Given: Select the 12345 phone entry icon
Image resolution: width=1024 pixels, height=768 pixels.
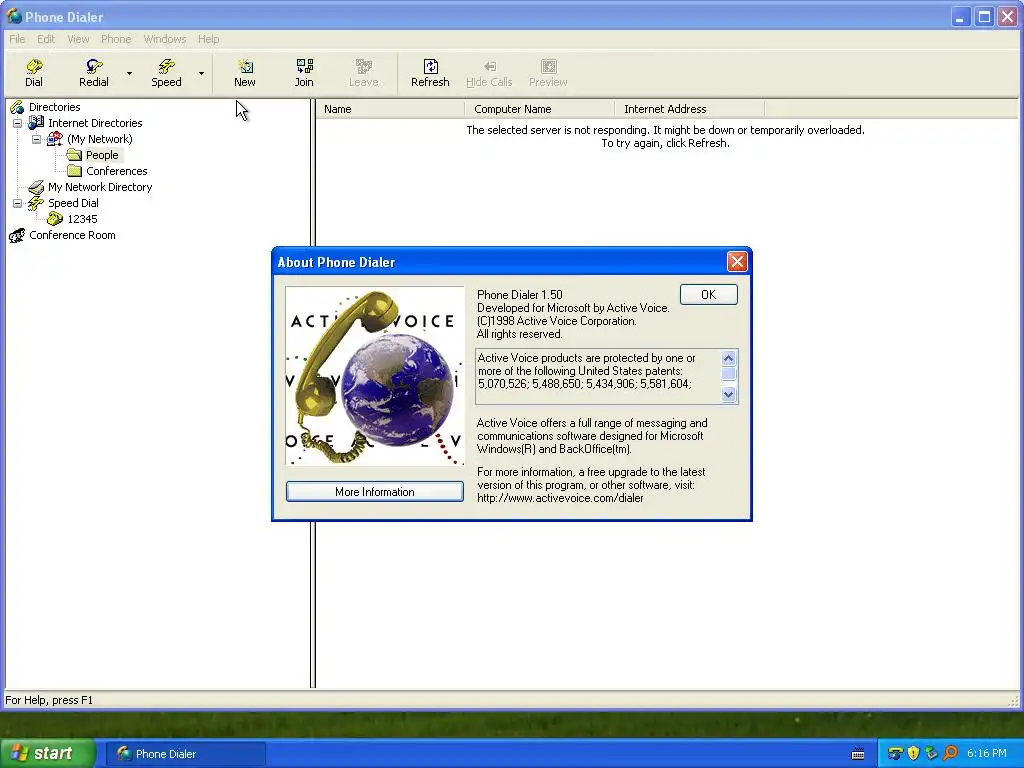Looking at the screenshot, I should pos(56,219).
